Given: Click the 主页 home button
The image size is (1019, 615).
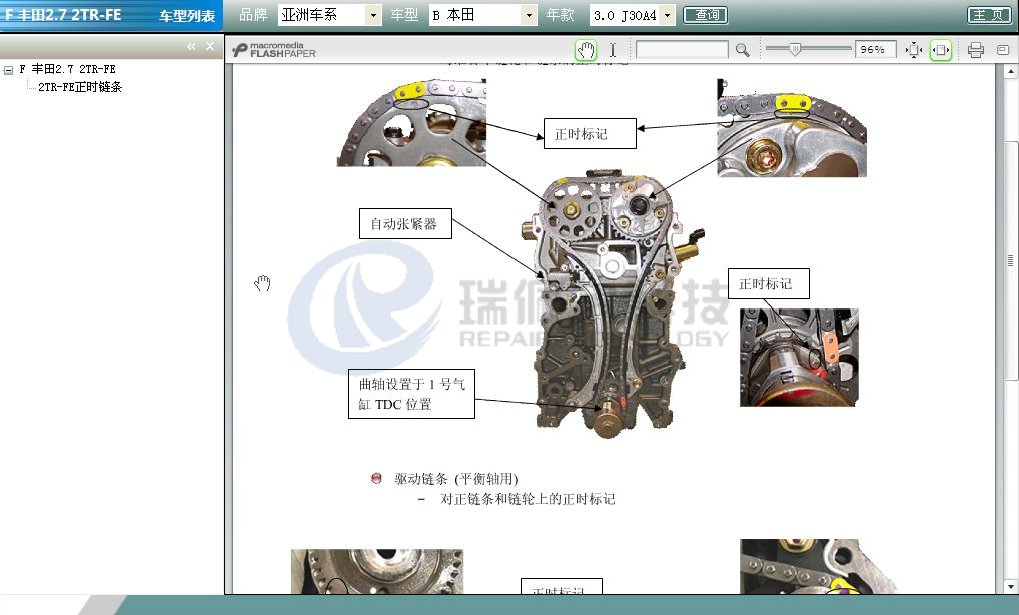Looking at the screenshot, I should 988,15.
